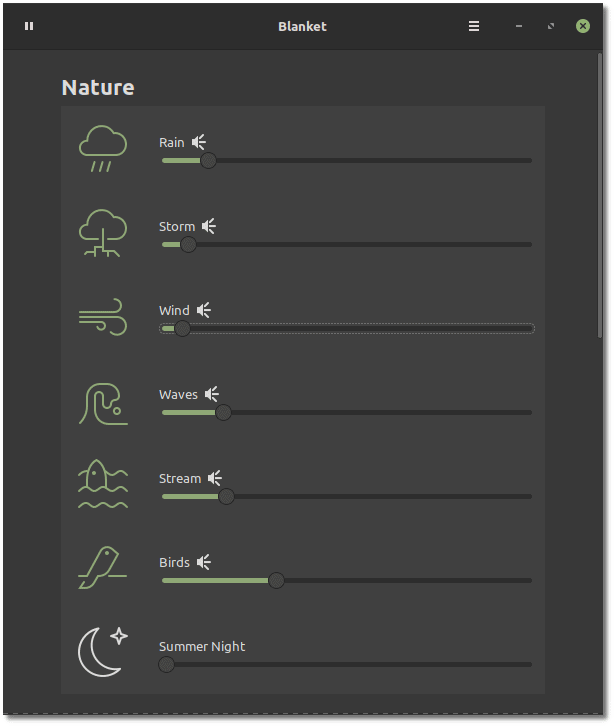Image resolution: width=614 pixels, height=726 pixels.
Task: Click the Stream volume slider handle
Action: (x=226, y=496)
